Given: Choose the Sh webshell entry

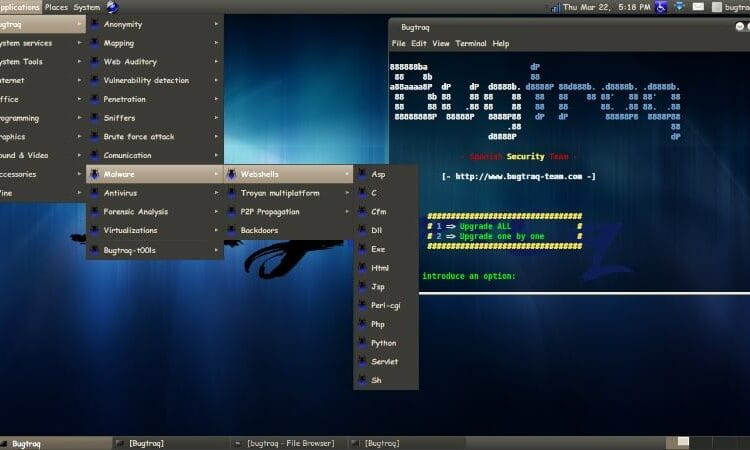Looking at the screenshot, I should click(x=386, y=380).
